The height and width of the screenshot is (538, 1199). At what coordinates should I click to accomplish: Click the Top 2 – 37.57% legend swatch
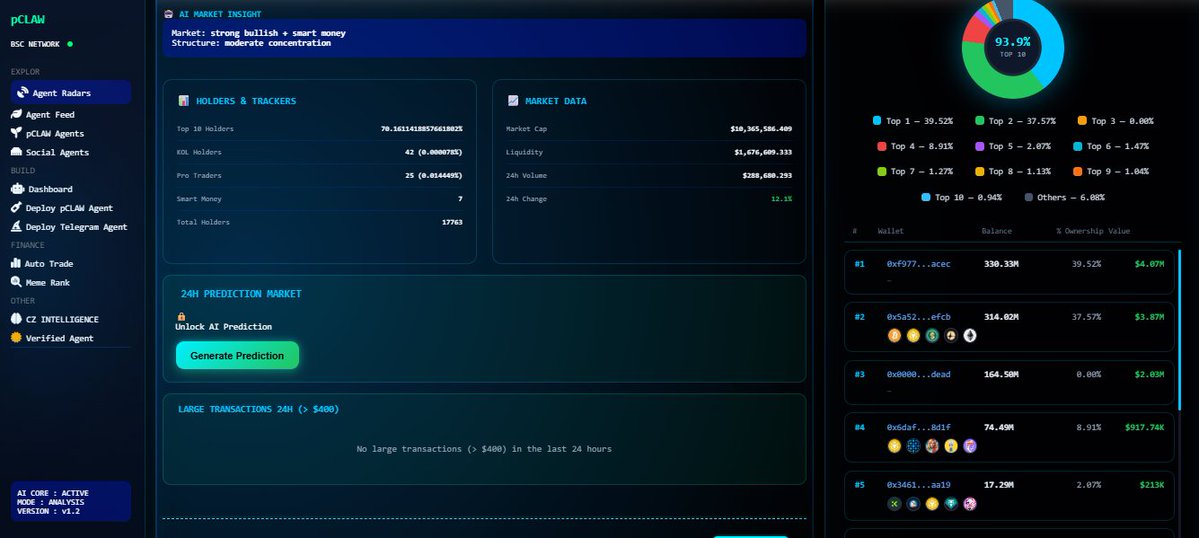coord(980,121)
